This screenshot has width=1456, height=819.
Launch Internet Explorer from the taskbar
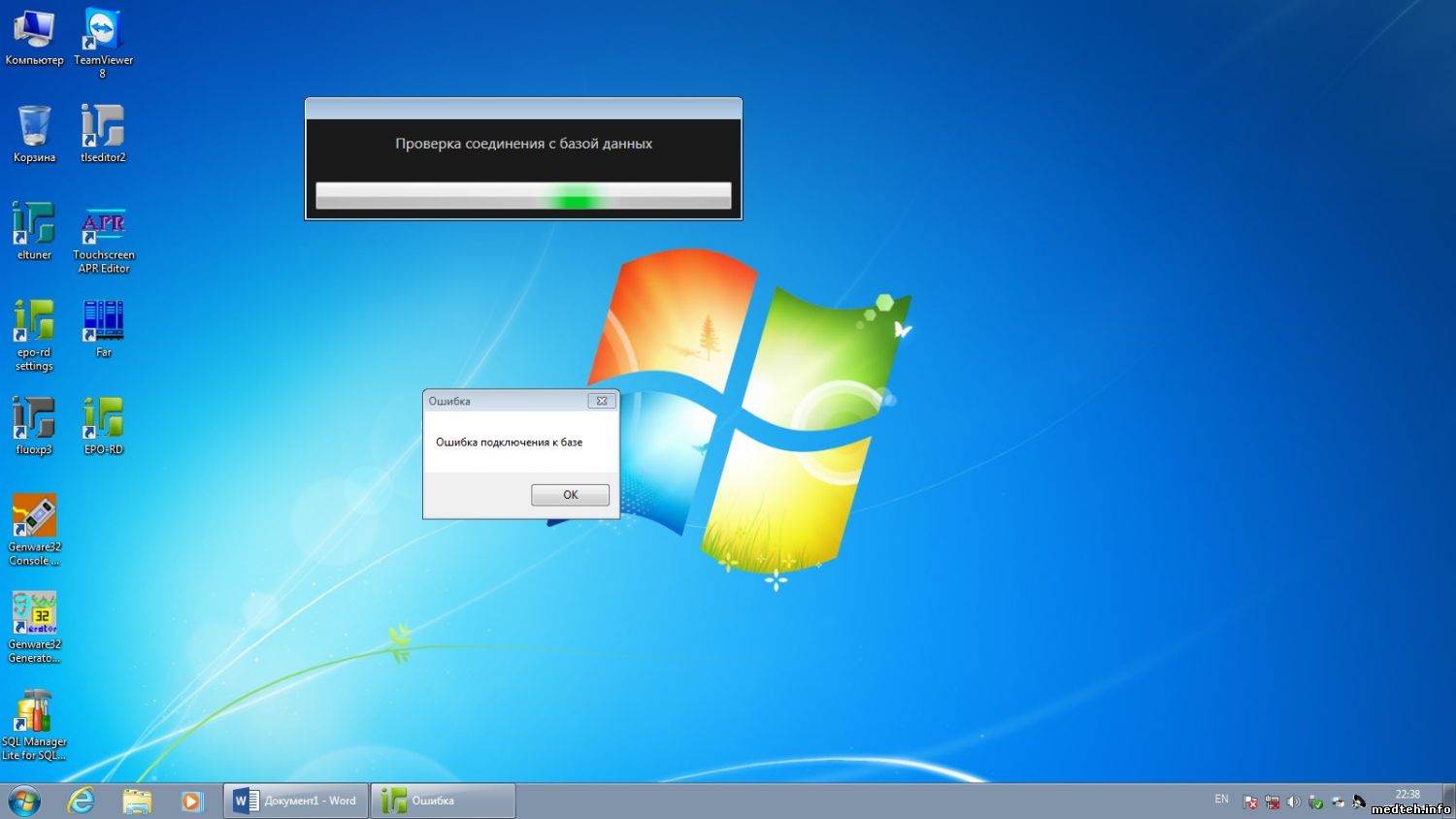click(x=82, y=801)
